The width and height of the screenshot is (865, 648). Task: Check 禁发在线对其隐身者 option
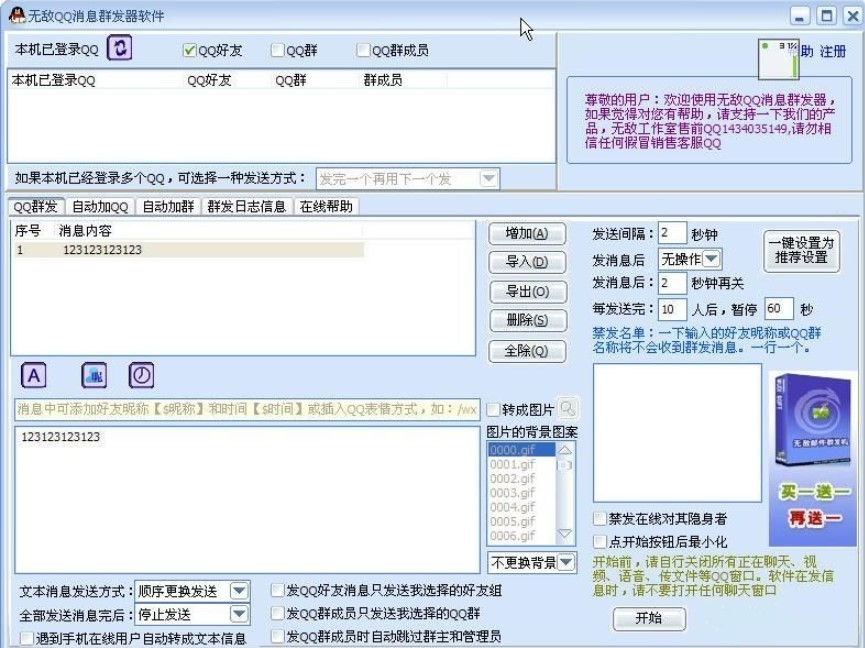(599, 518)
